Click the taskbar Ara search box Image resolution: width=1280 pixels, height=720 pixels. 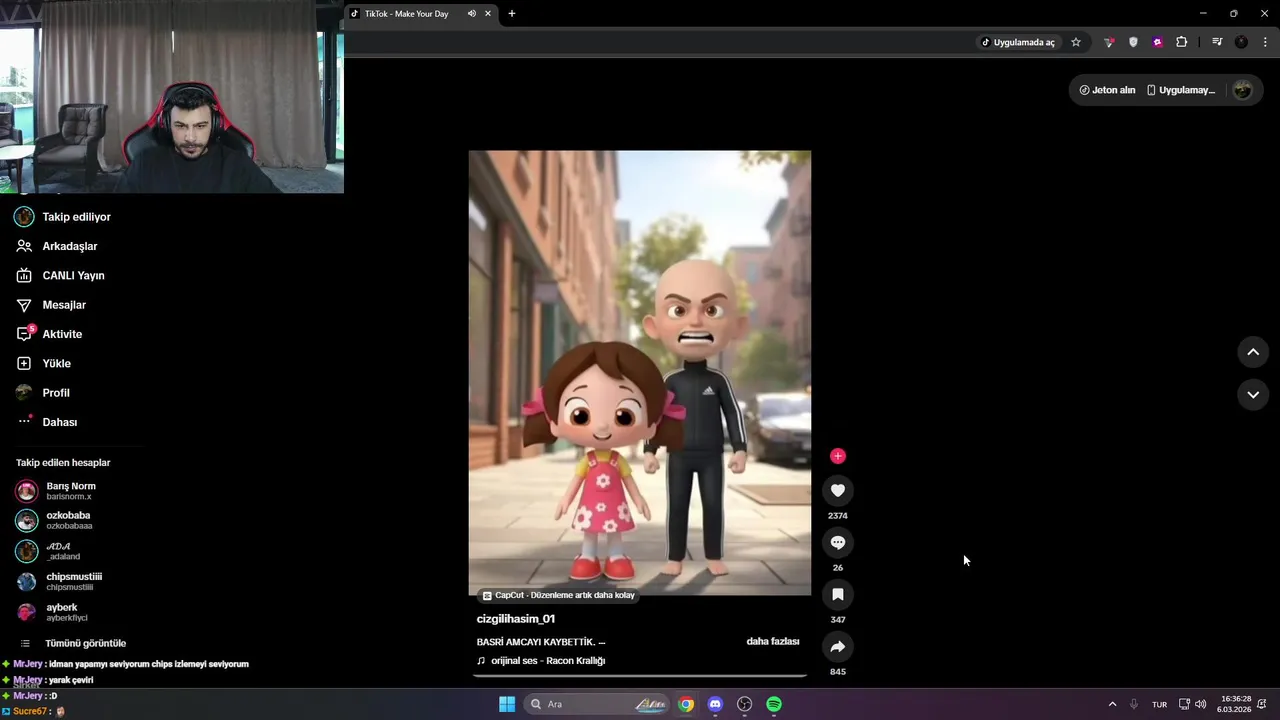(597, 704)
